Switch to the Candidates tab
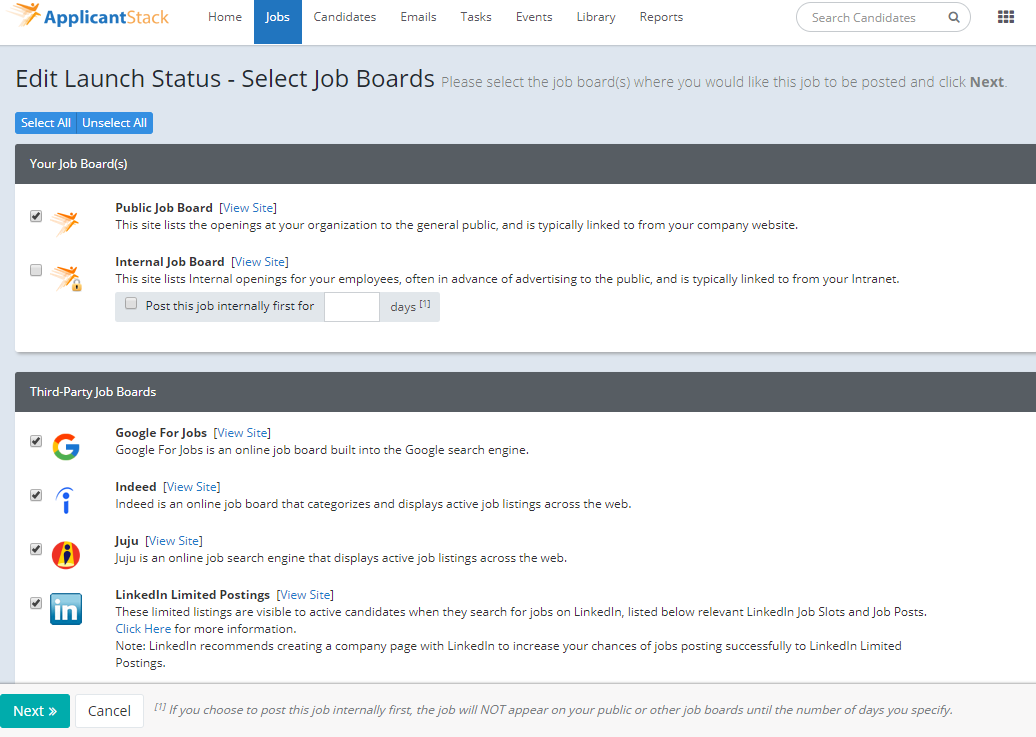This screenshot has width=1036, height=737. coord(344,17)
